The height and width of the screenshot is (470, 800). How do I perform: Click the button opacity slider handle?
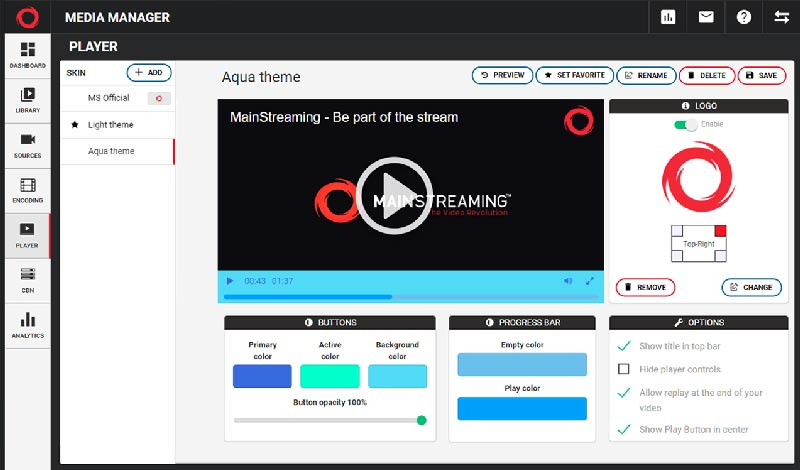421,420
